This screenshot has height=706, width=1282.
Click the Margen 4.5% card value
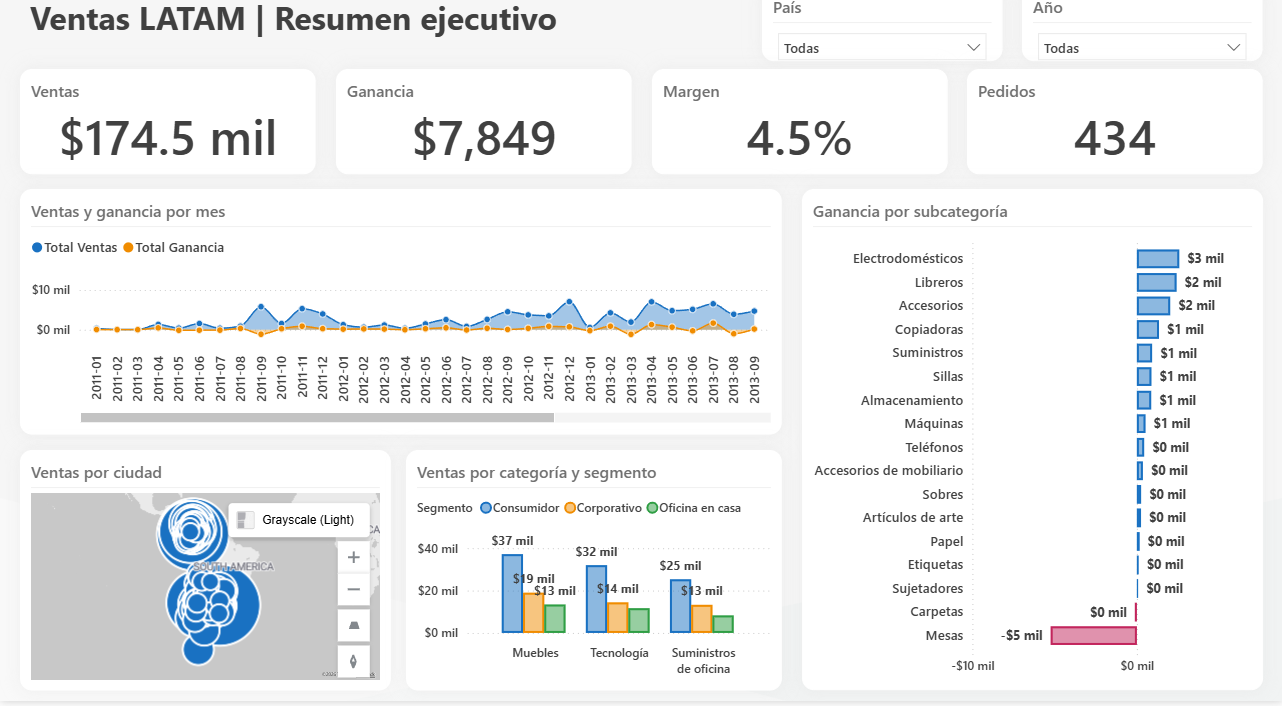coord(799,138)
